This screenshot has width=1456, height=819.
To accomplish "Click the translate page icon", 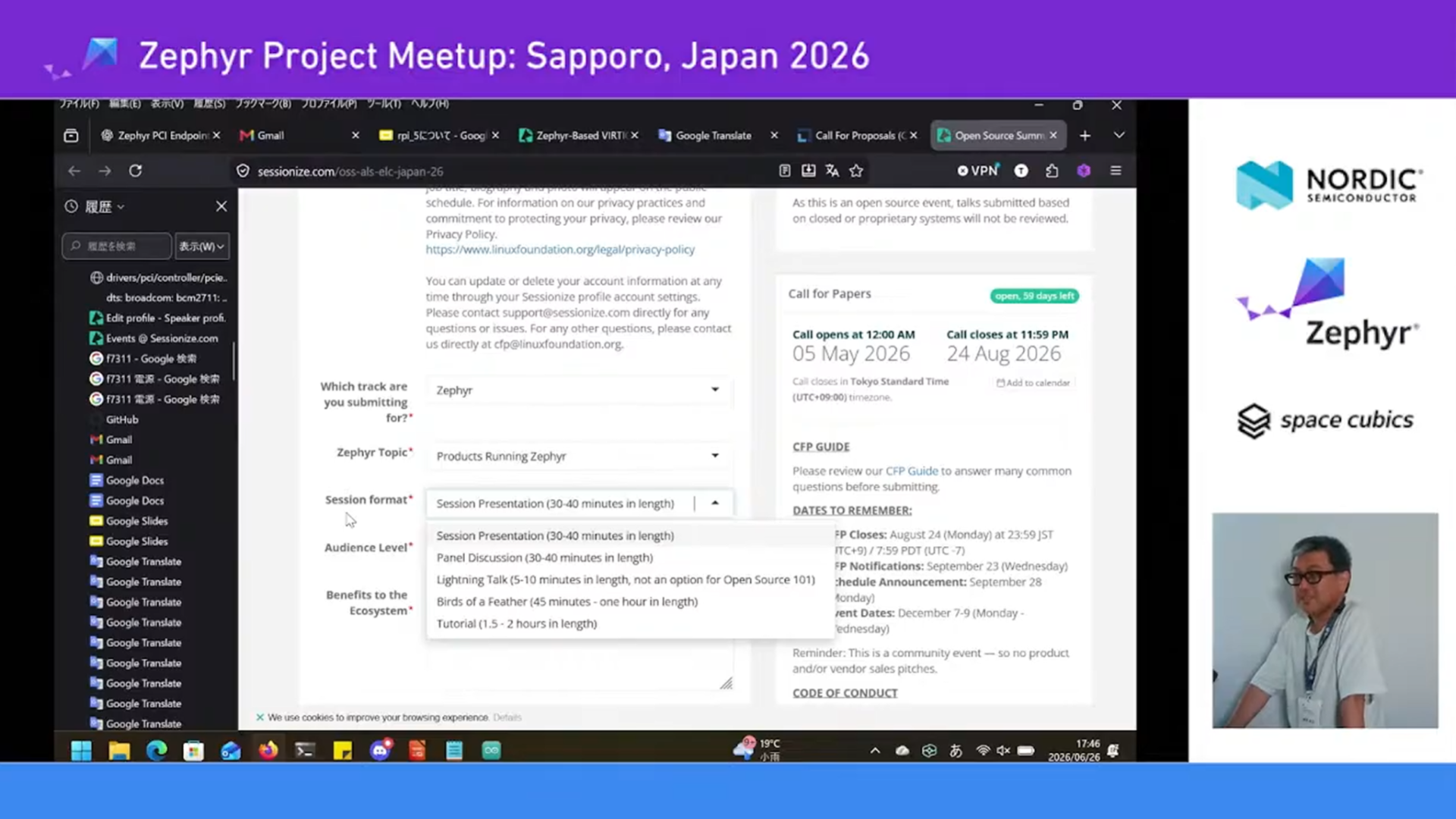I will point(832,171).
